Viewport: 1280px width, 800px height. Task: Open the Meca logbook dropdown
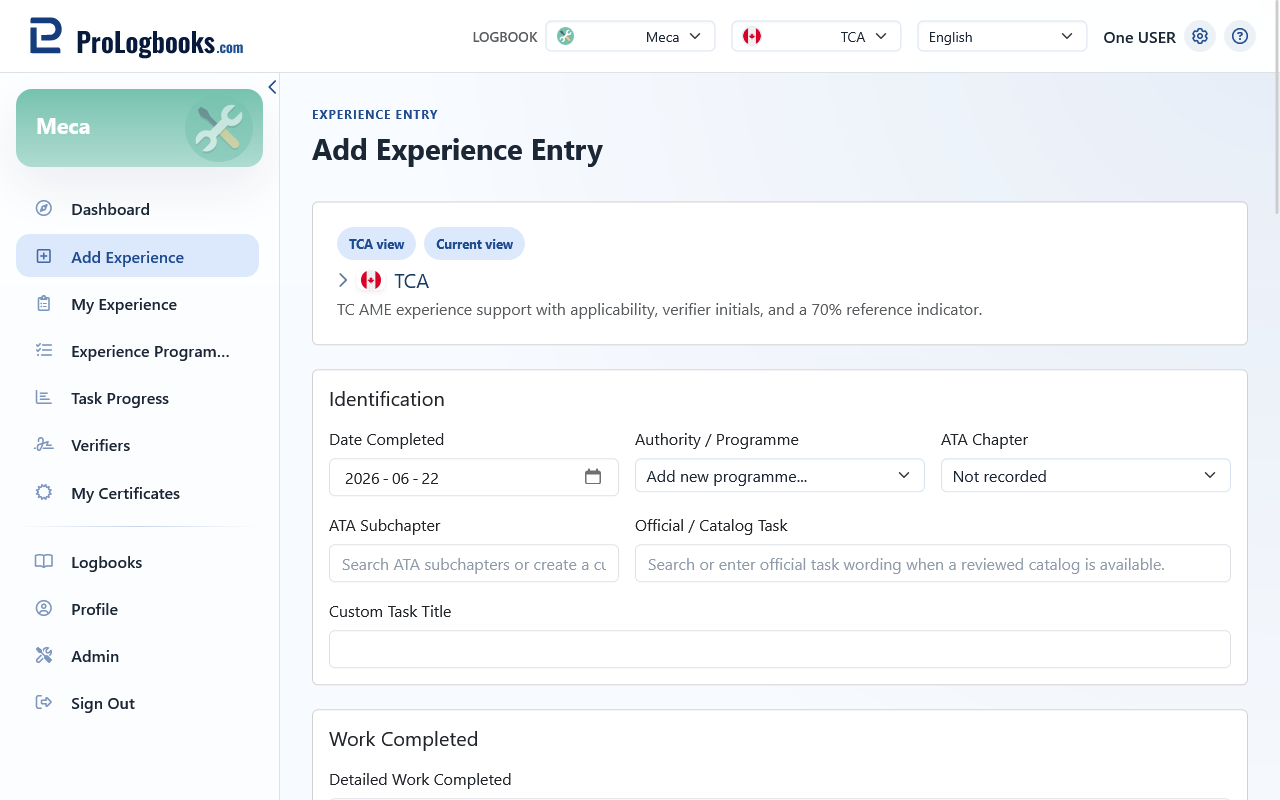(x=630, y=36)
